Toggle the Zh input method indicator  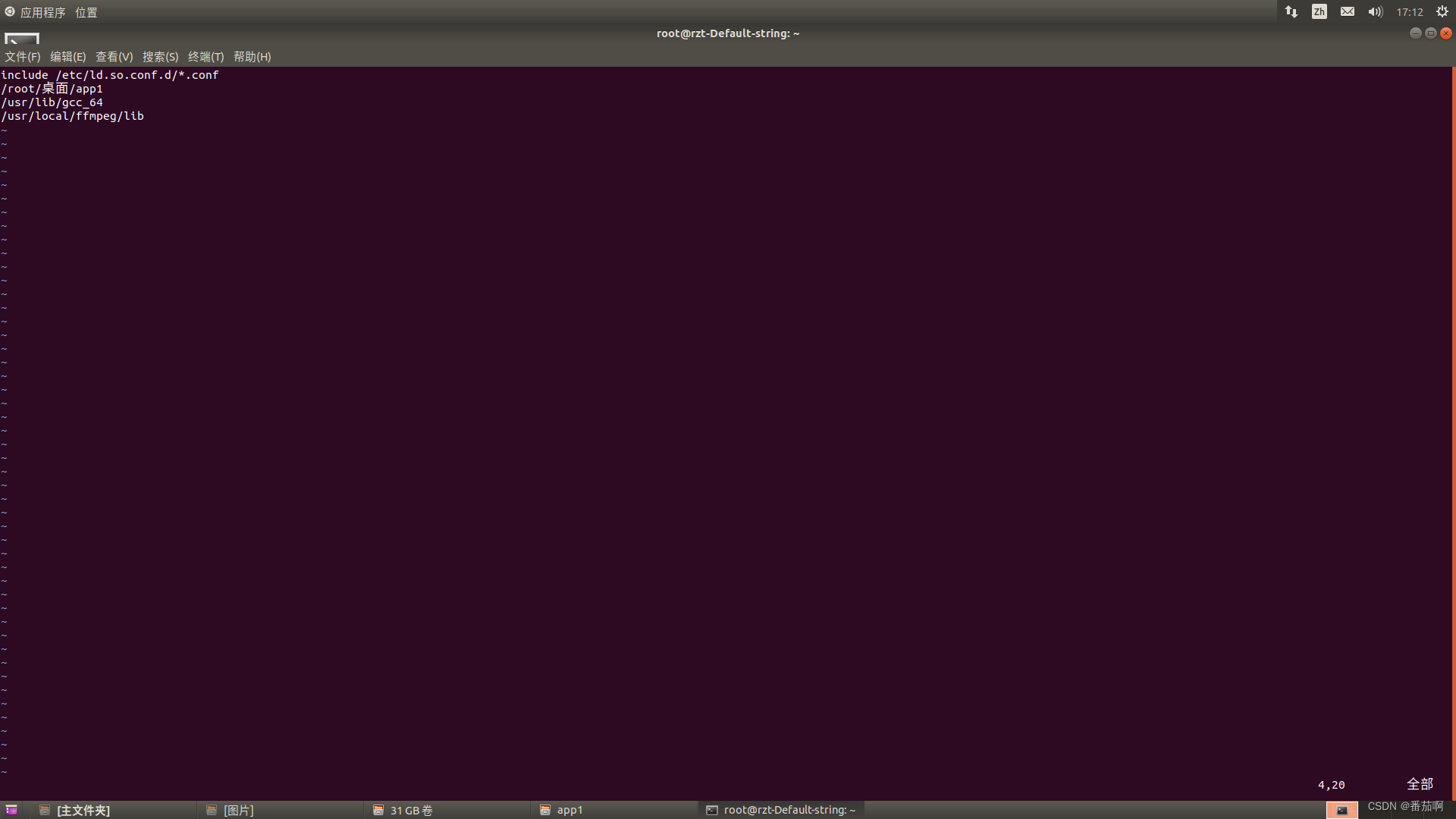(1319, 11)
